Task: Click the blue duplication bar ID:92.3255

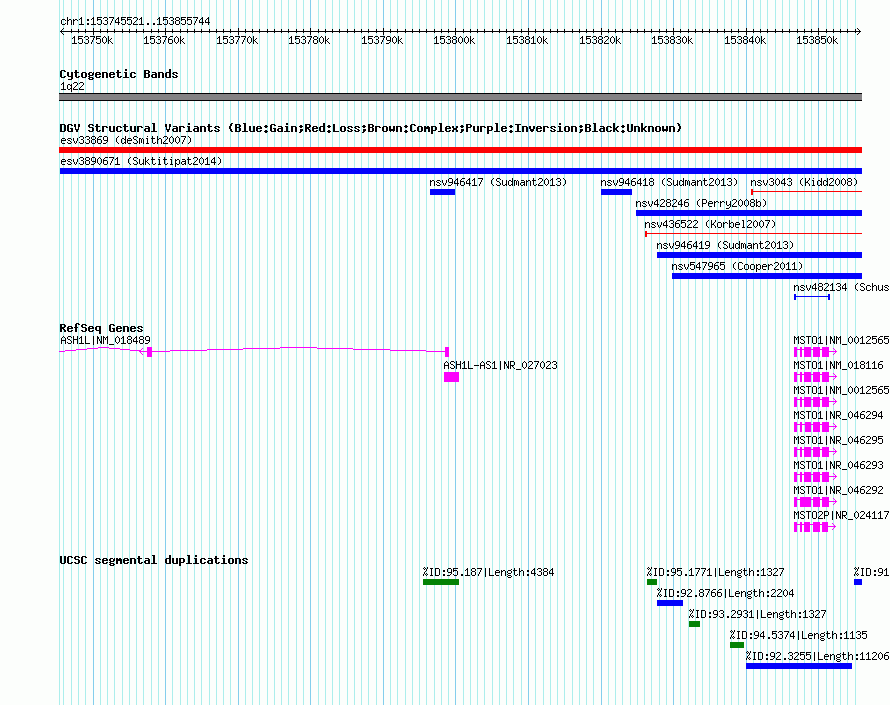Action: pyautogui.click(x=799, y=666)
